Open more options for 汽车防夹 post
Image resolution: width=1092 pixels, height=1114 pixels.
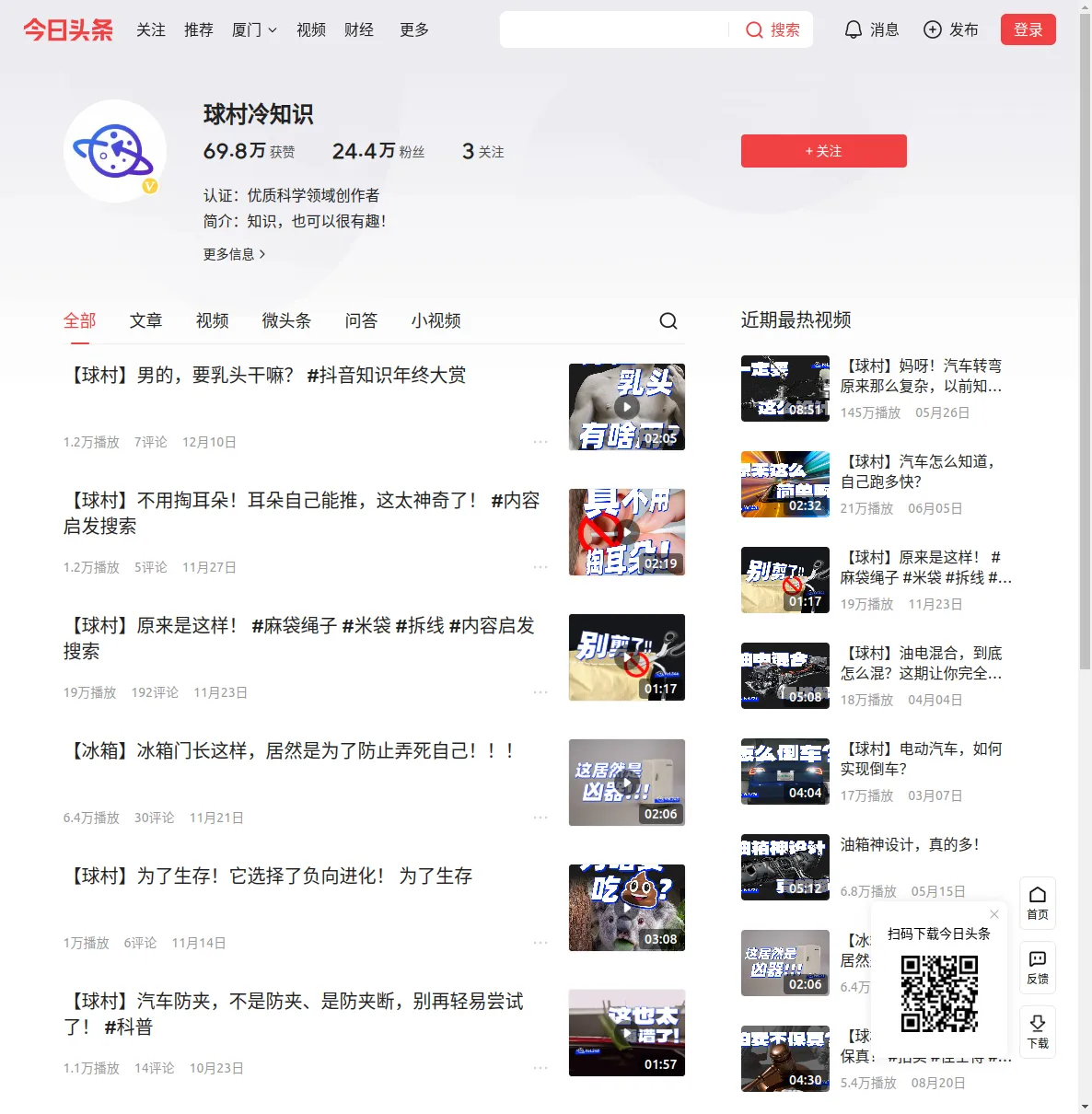(x=540, y=1068)
